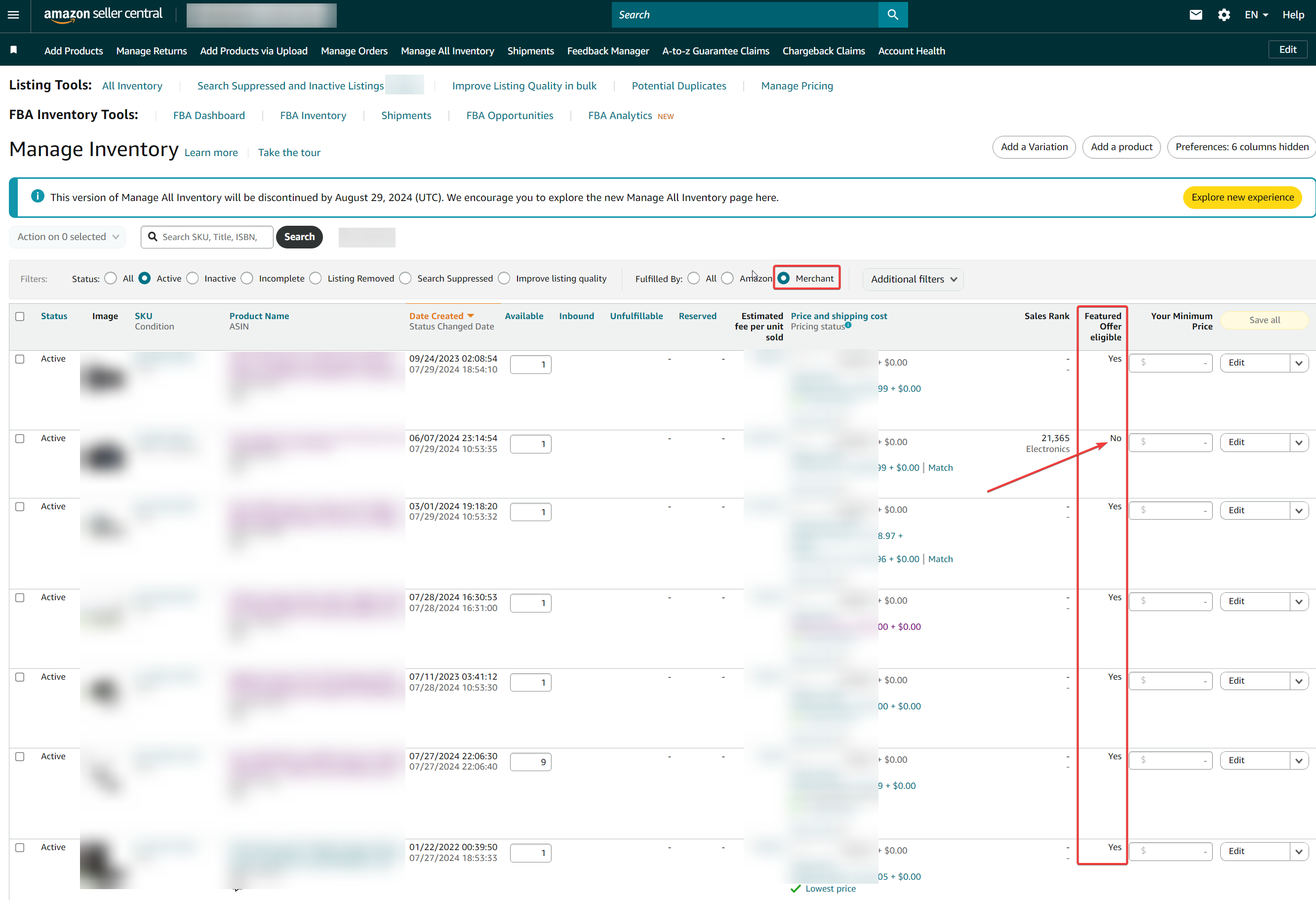
Task: Click the bookmark flag icon in navigation bar
Action: click(14, 50)
